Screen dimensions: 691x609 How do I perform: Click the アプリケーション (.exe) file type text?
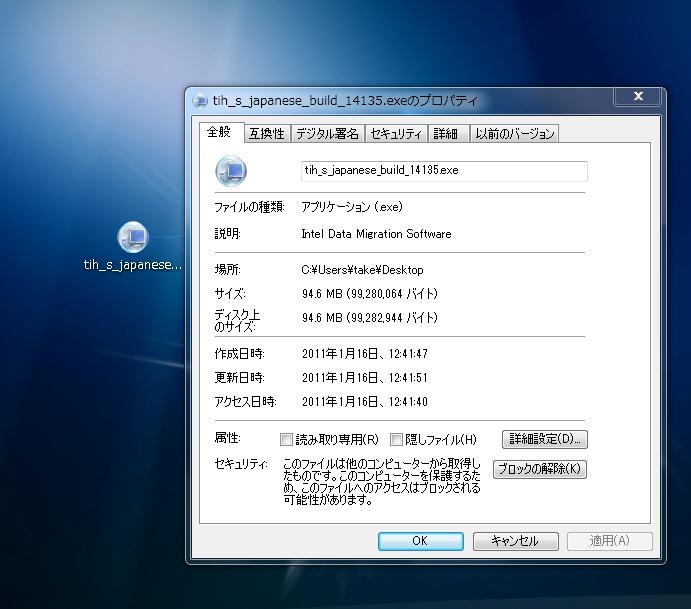click(x=352, y=207)
